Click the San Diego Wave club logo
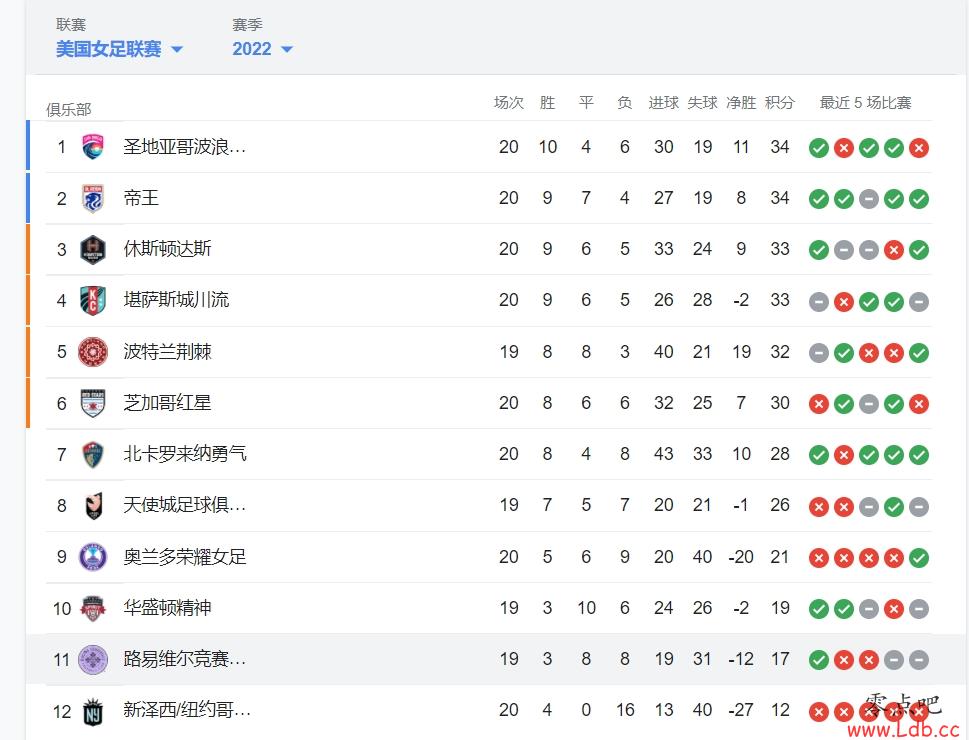 click(x=93, y=147)
